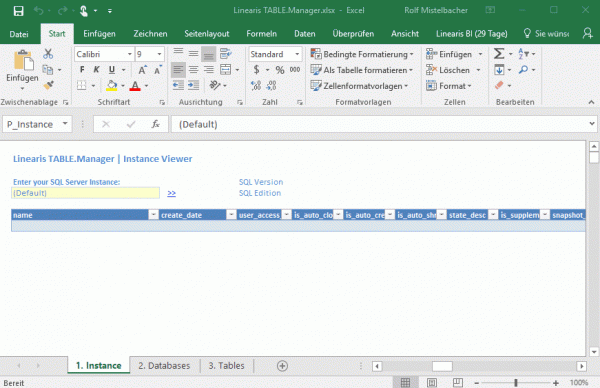Image resolution: width=600 pixels, height=388 pixels.
Task: Open AutoSum sigma function
Action: (499, 54)
